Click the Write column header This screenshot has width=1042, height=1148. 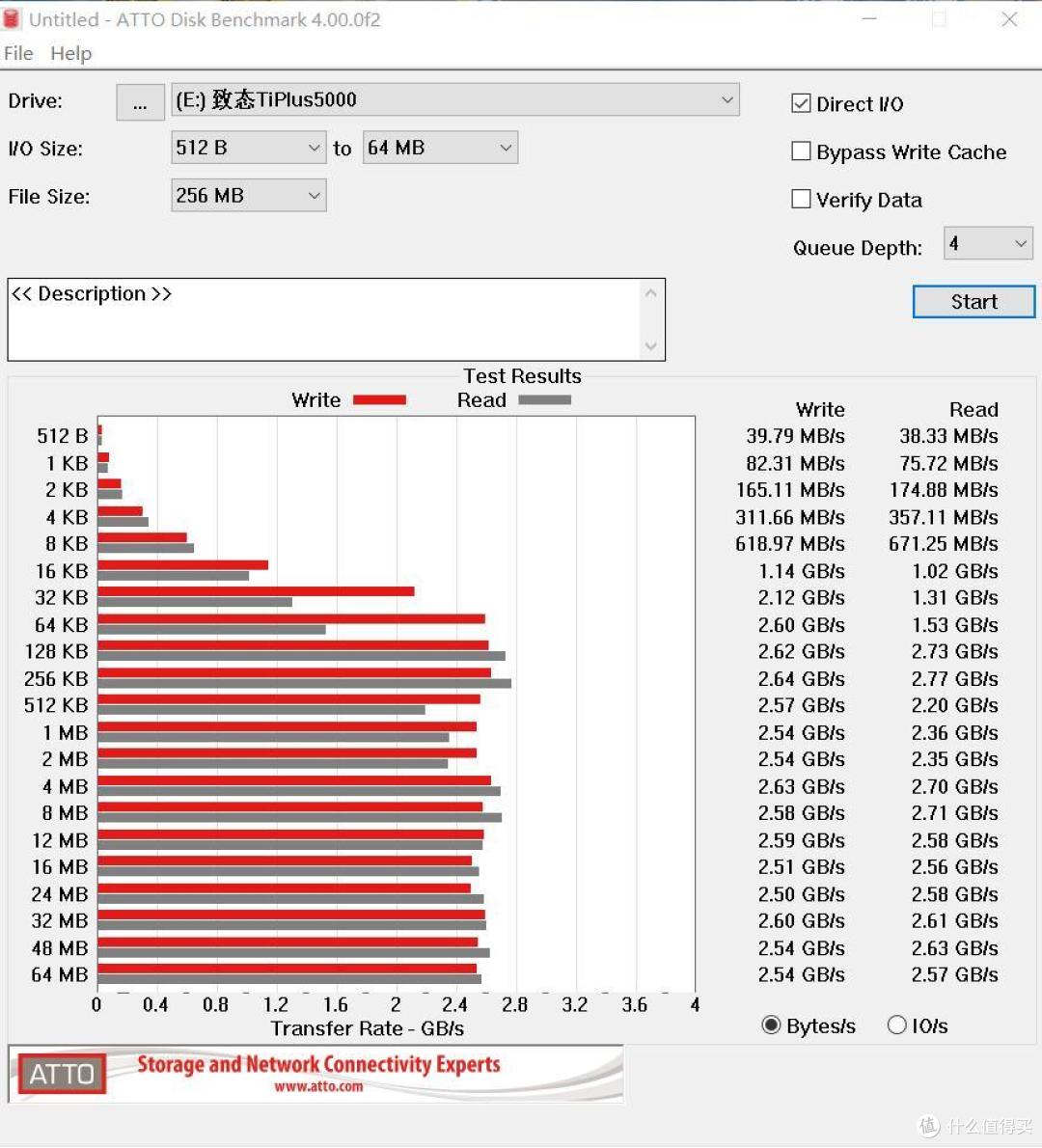pyautogui.click(x=820, y=409)
